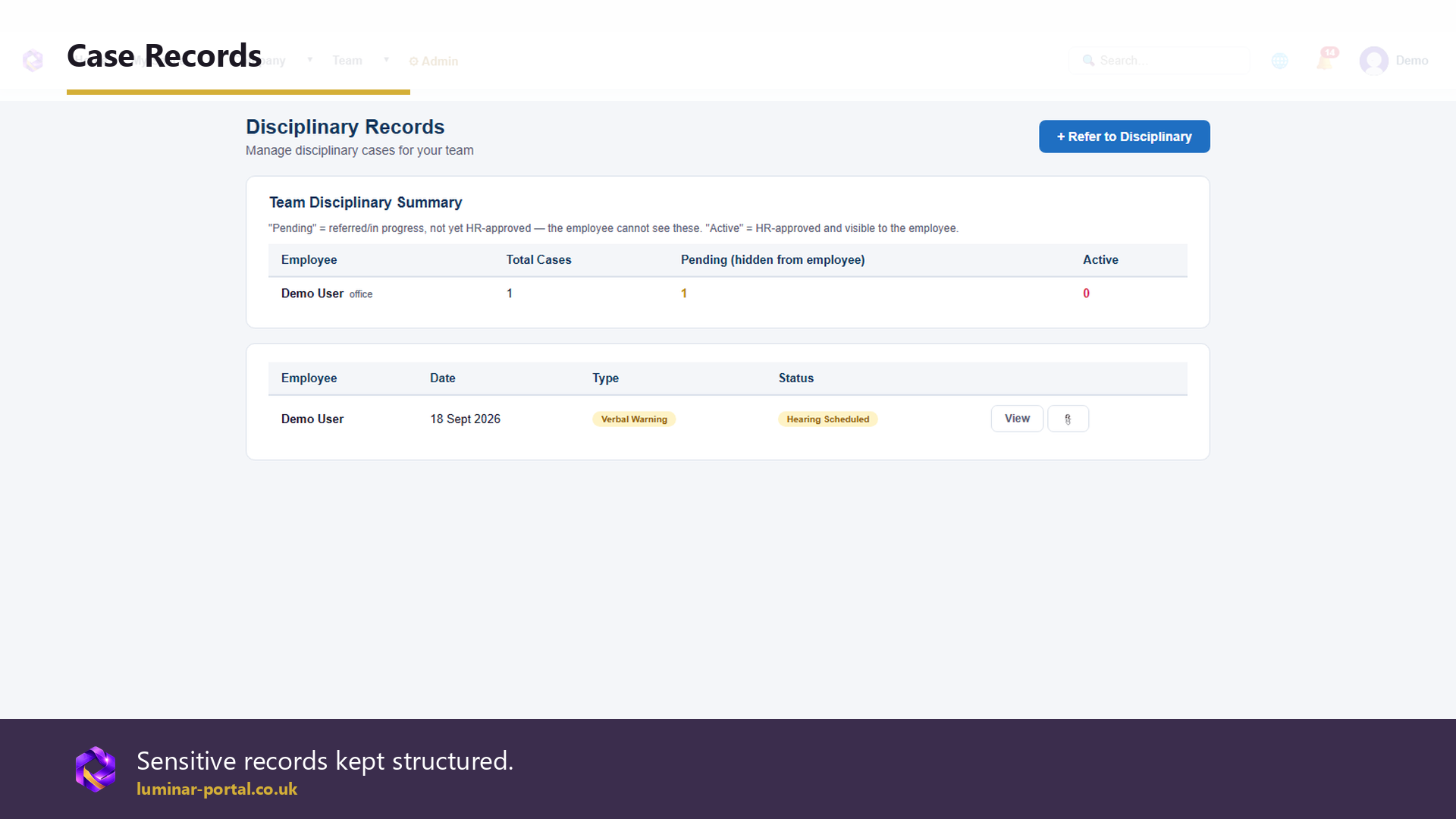Click the Team Disciplinary Summary heading
The height and width of the screenshot is (819, 1456).
click(366, 202)
